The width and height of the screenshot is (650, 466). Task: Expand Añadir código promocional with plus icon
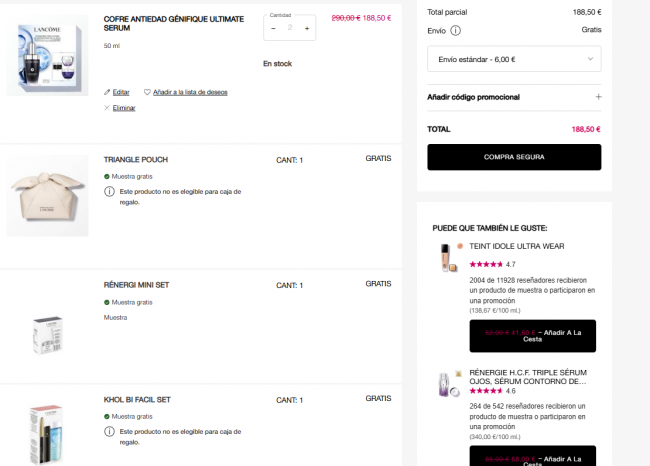coord(598,97)
